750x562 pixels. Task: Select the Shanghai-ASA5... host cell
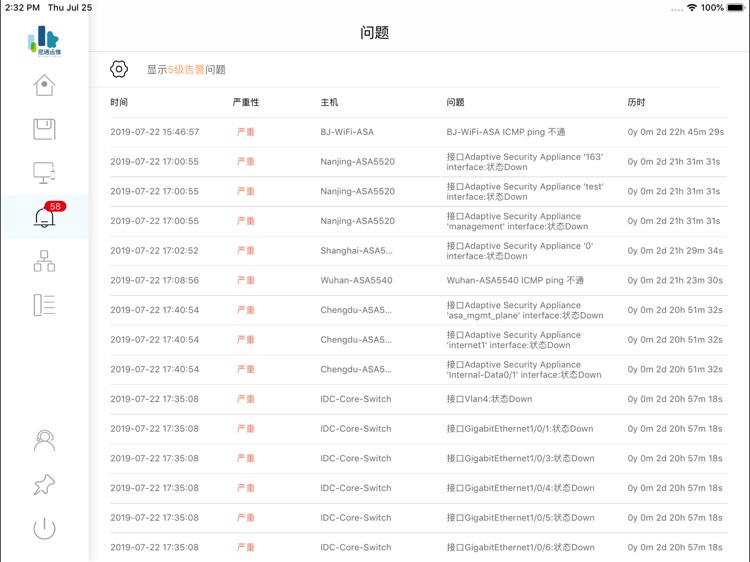point(356,251)
